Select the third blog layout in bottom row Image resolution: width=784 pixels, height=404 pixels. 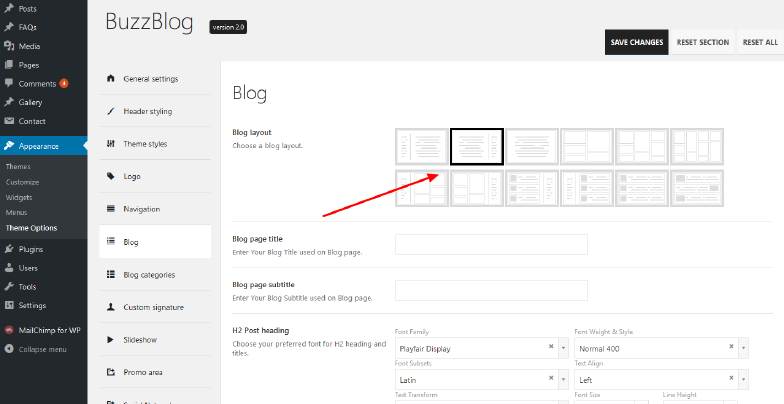(x=532, y=188)
